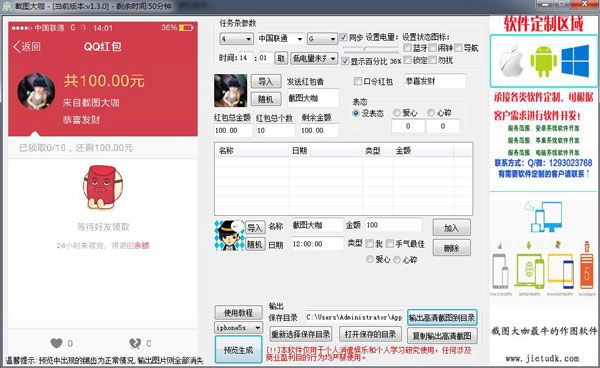Click the 删除 button
Screen dimensions: 600x368
pyautogui.click(x=452, y=248)
